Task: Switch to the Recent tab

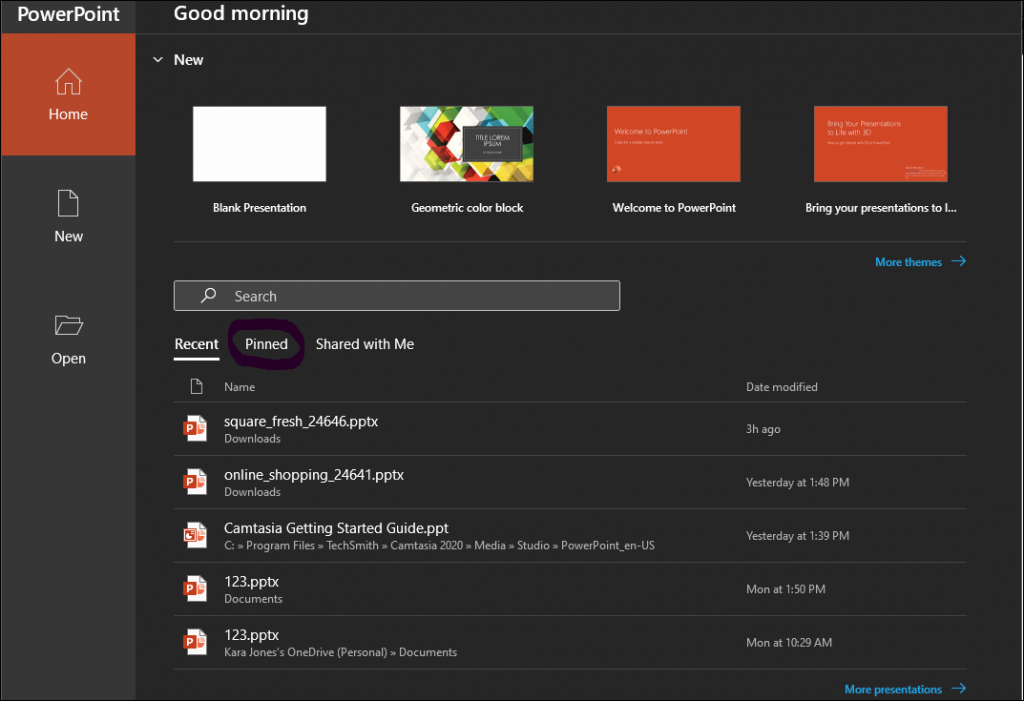Action: click(x=197, y=344)
